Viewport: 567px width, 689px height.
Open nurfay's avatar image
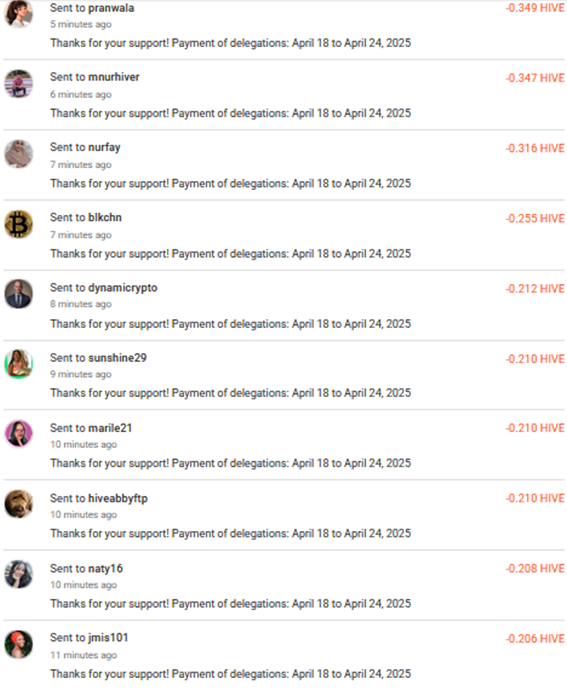18,154
